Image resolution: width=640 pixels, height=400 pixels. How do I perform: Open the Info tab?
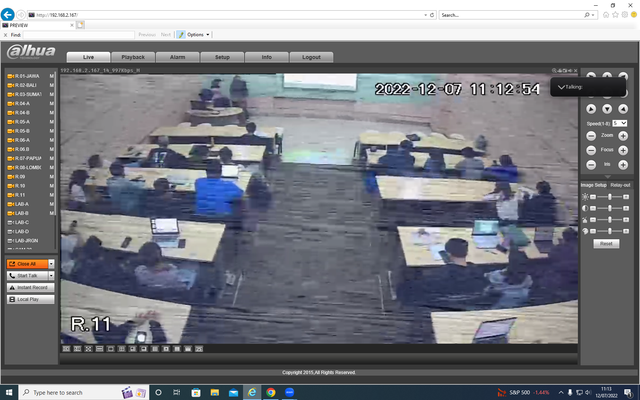(x=267, y=57)
